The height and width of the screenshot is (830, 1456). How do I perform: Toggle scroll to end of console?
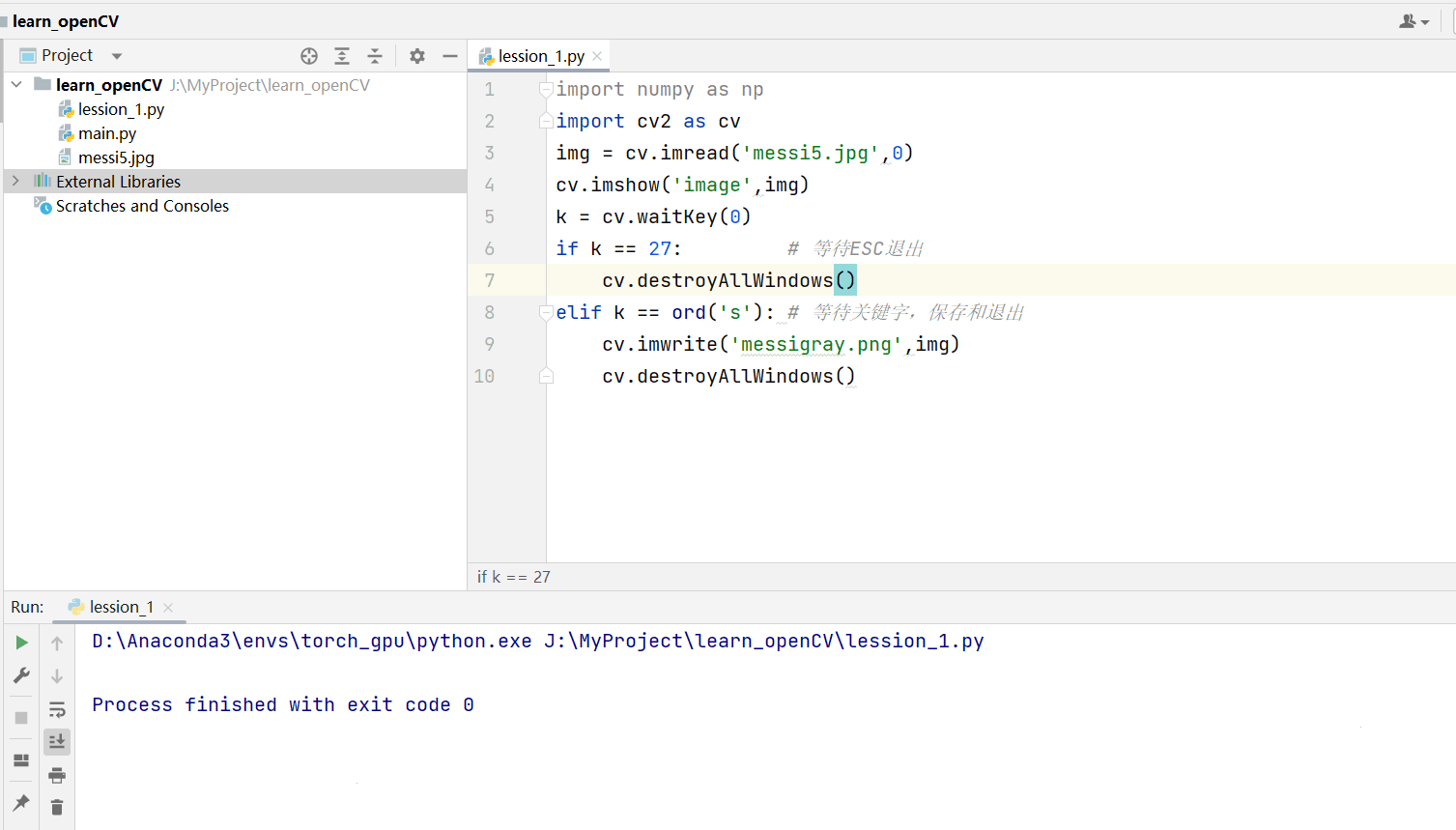(x=57, y=742)
